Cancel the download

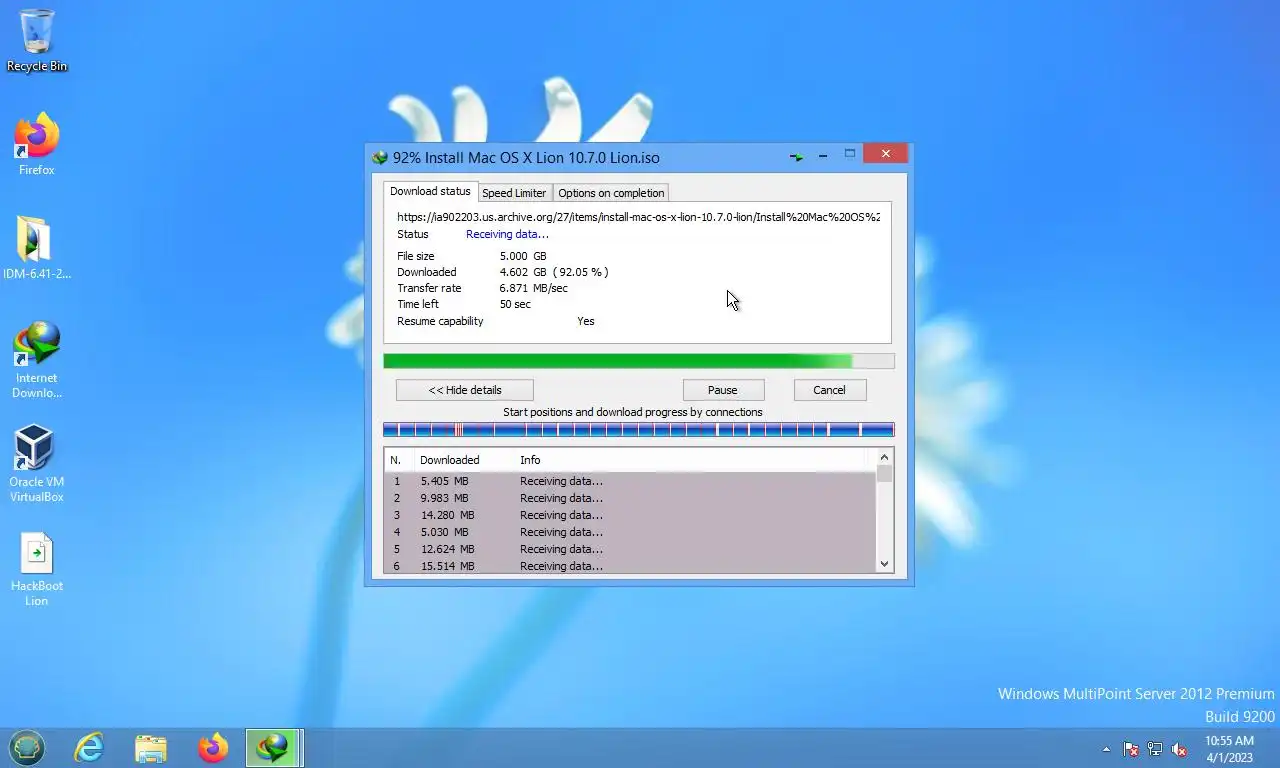[x=829, y=390]
